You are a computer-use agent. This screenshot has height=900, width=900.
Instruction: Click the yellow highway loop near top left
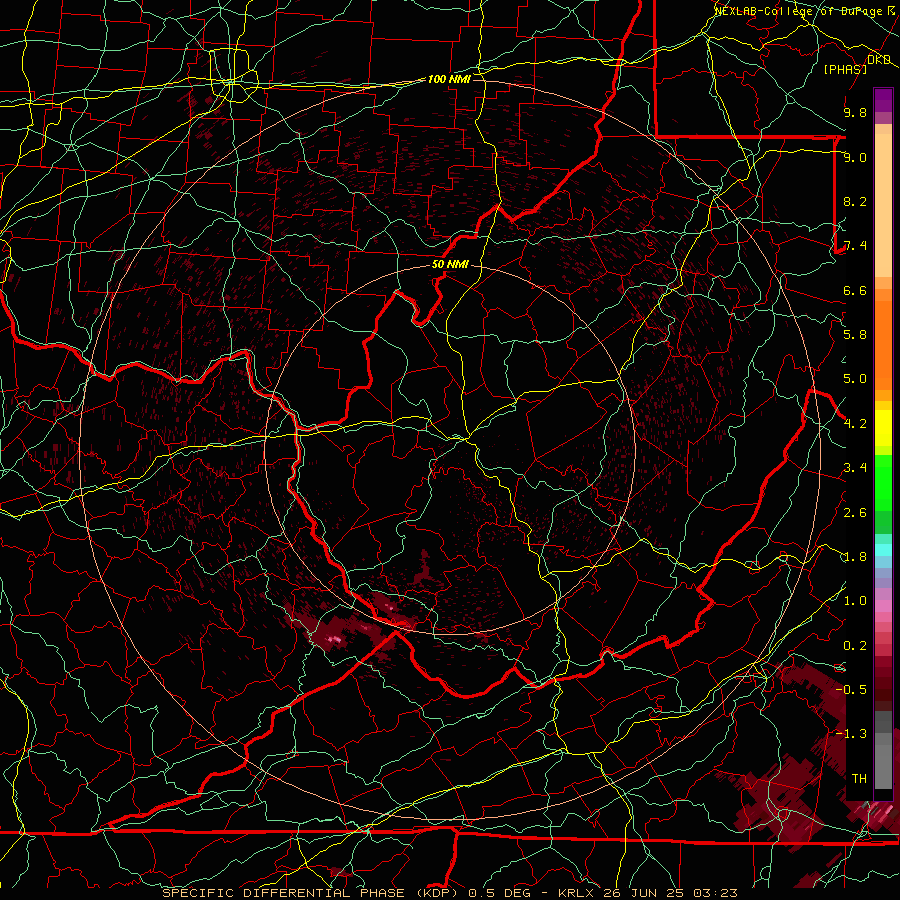(x=233, y=76)
